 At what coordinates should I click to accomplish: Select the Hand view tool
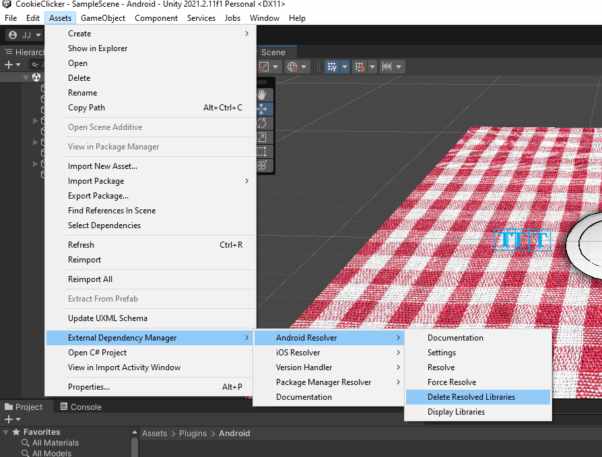(x=262, y=95)
